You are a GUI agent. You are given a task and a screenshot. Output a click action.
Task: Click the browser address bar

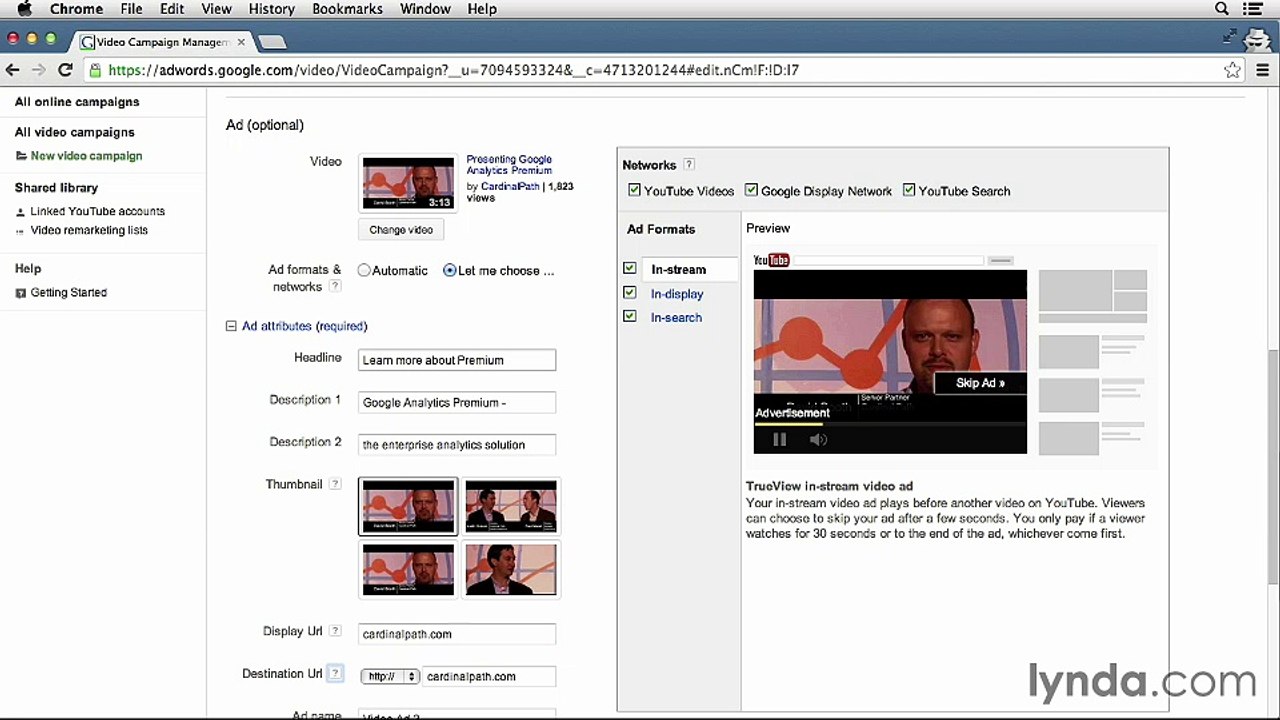click(660, 70)
